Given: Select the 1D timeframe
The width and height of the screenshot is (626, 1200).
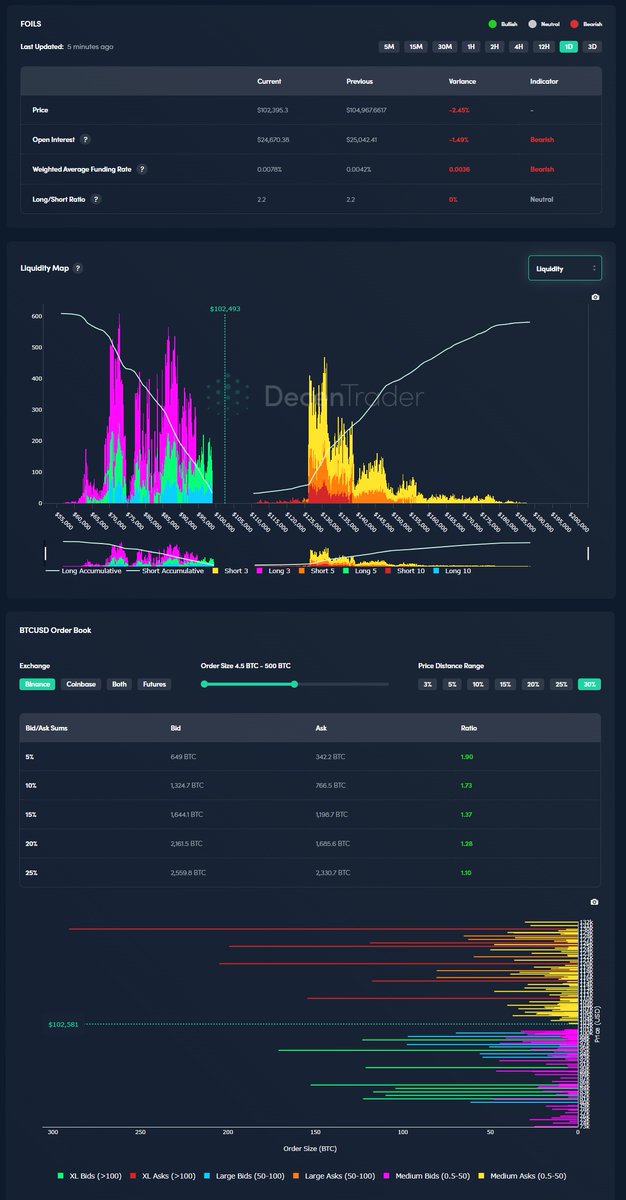Looking at the screenshot, I should pyautogui.click(x=569, y=47).
